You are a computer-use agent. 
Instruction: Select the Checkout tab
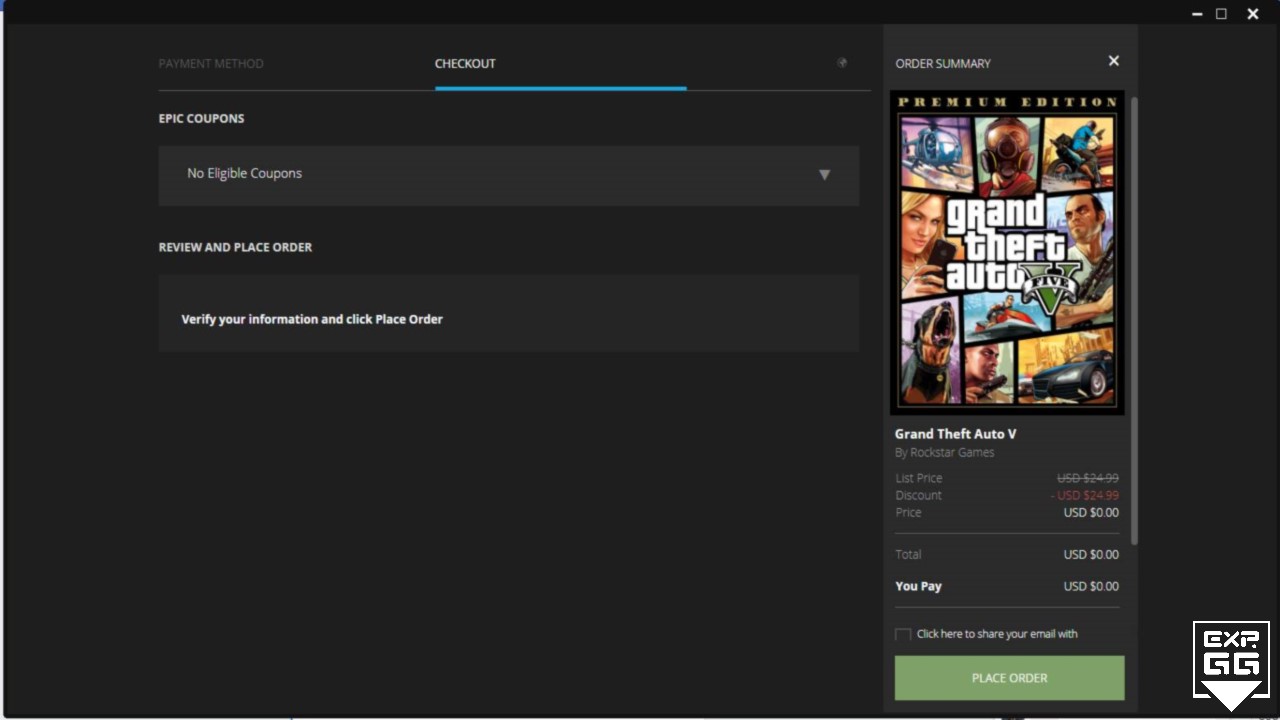pyautogui.click(x=465, y=63)
